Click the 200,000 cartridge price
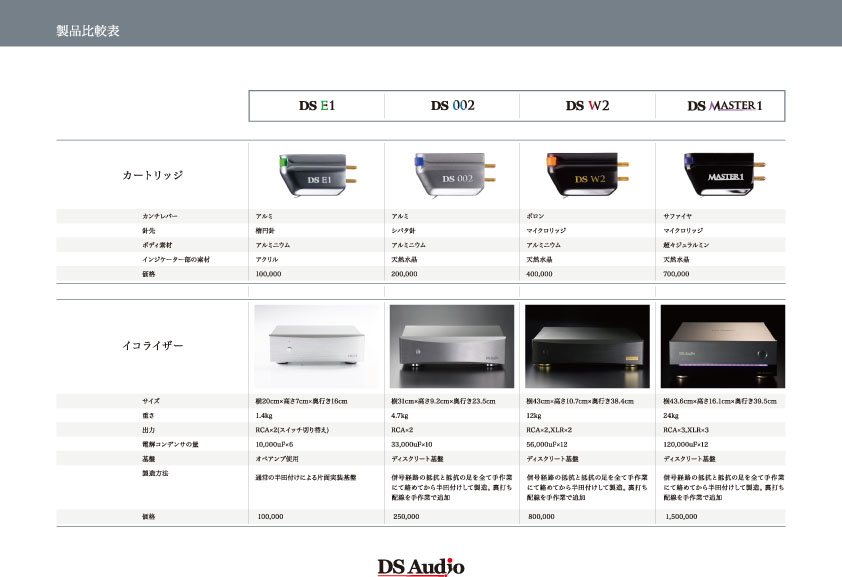This screenshot has width=842, height=577. (404, 274)
